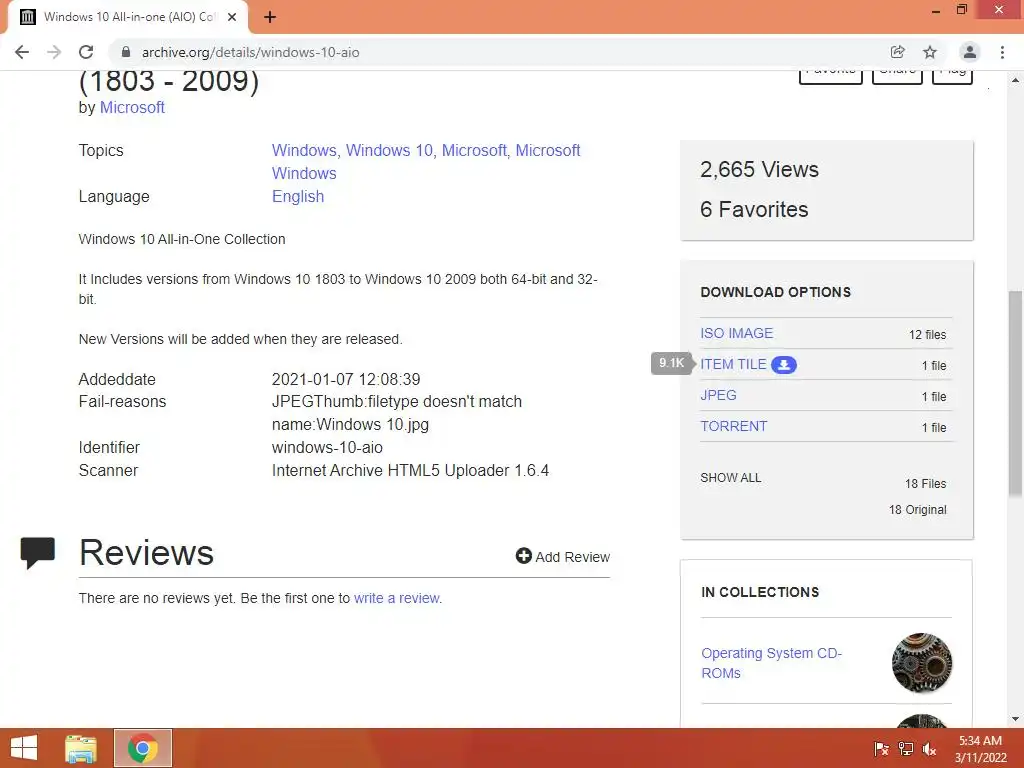The height and width of the screenshot is (768, 1024).
Task: Click the Chrome taskbar icon
Action: (x=142, y=748)
